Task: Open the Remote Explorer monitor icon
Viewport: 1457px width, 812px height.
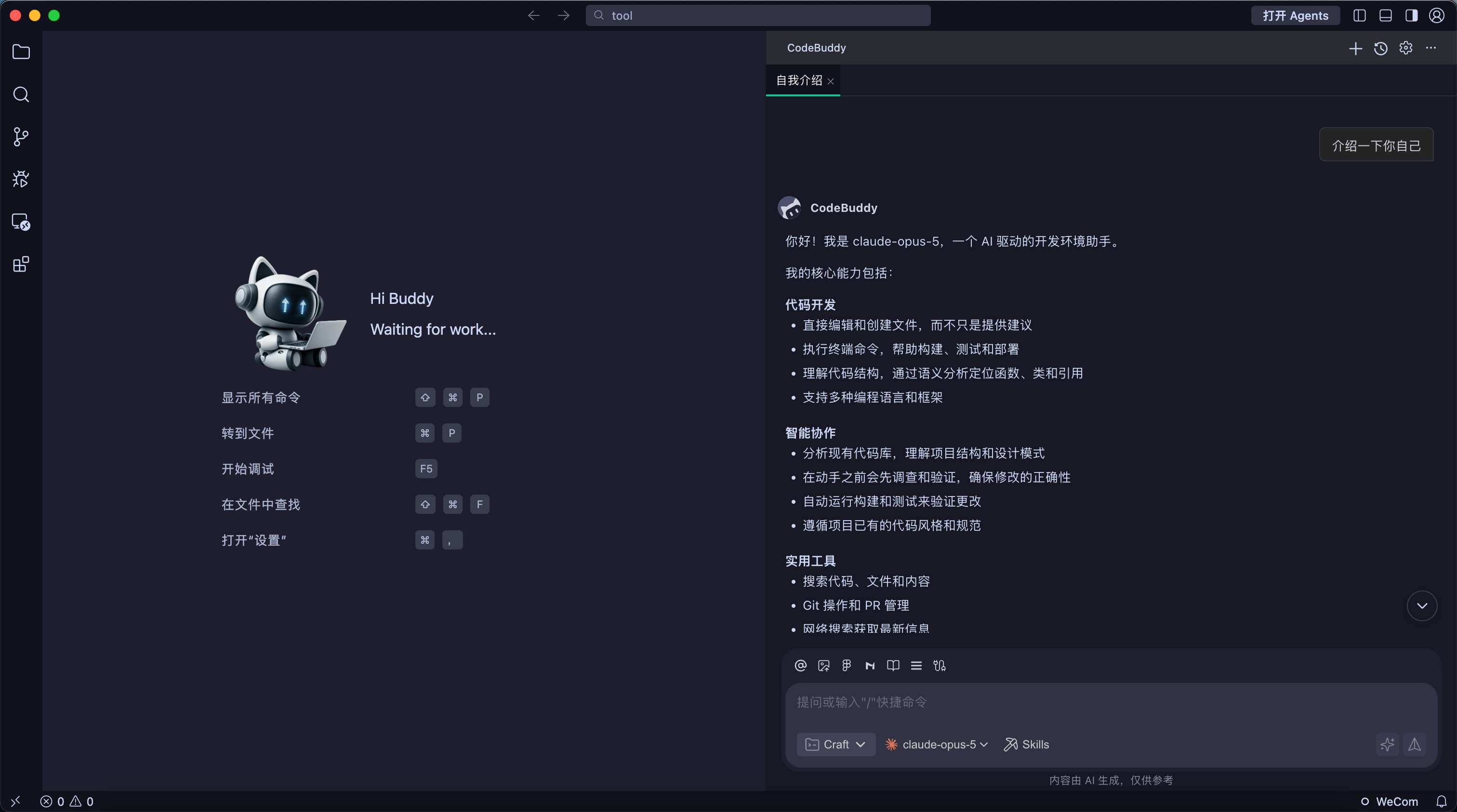Action: pyautogui.click(x=21, y=222)
